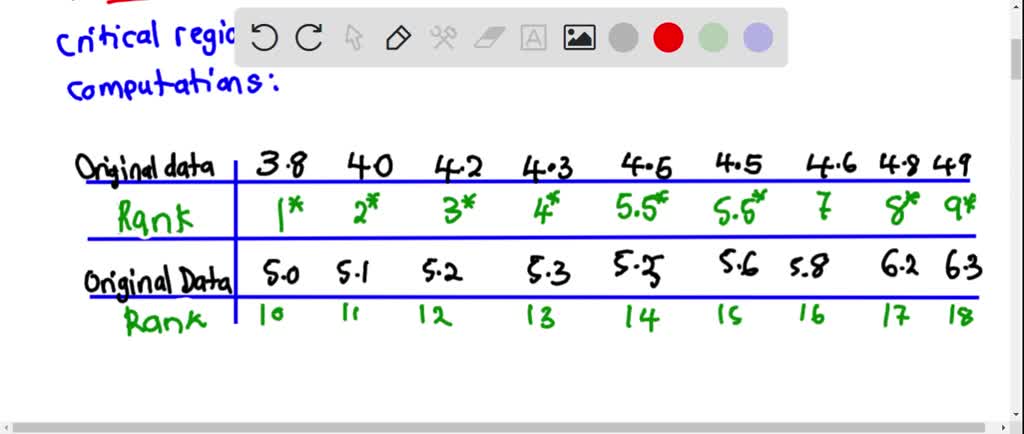This screenshot has width=1024, height=434.
Task: Click the green rank 18
Action: click(x=961, y=317)
